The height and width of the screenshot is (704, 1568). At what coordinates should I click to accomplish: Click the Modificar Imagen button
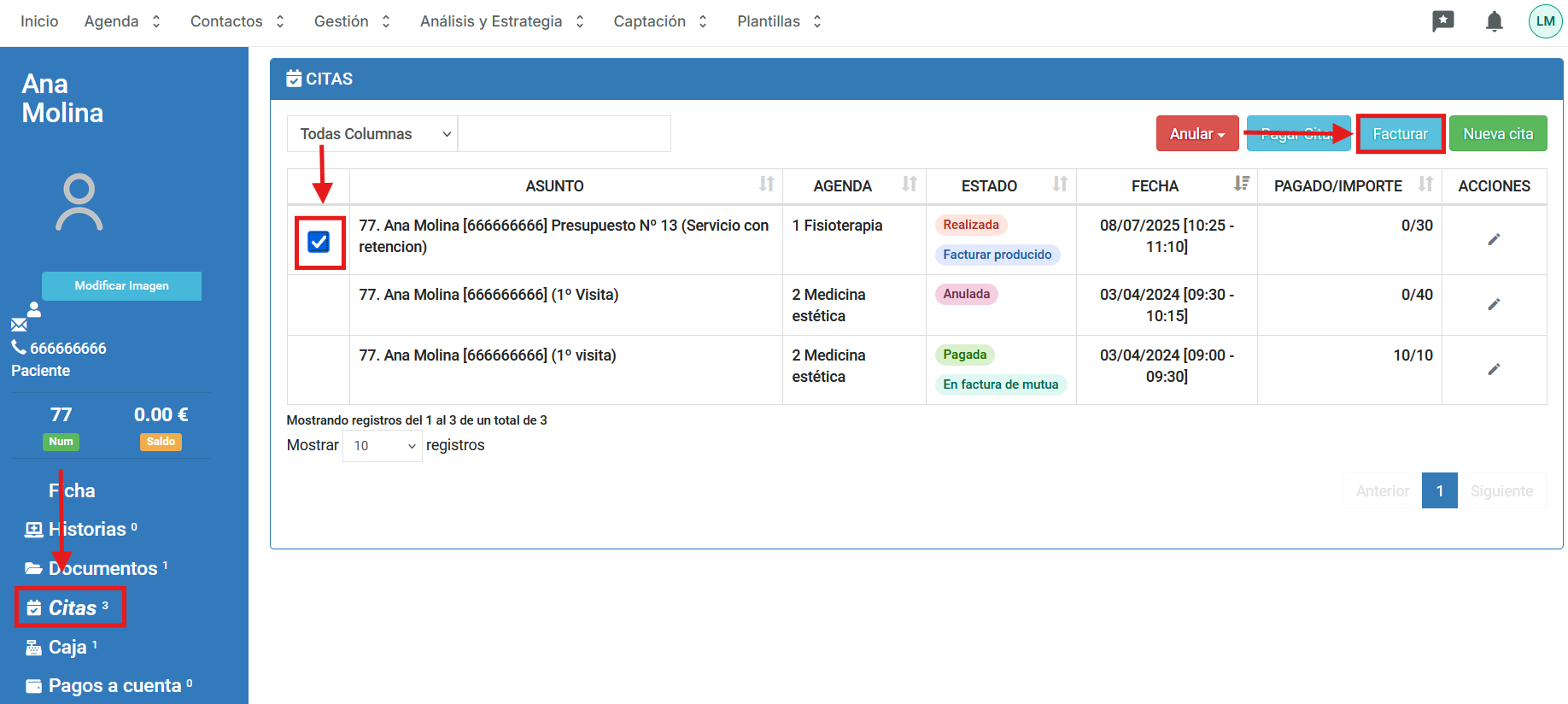click(x=121, y=286)
